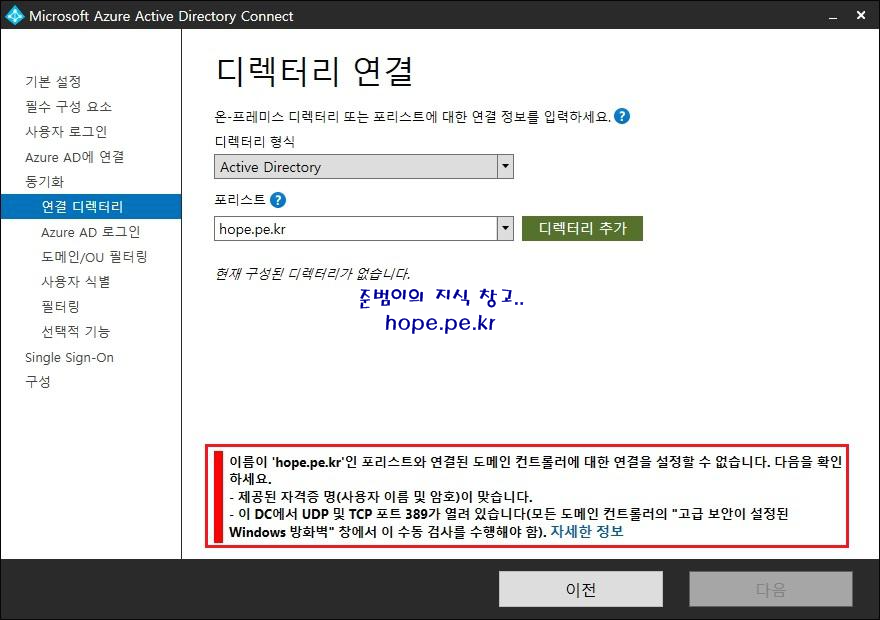Viewport: 880px width, 620px height.
Task: Select 도메인/OU 필터링 in sidebar
Action: tap(94, 256)
